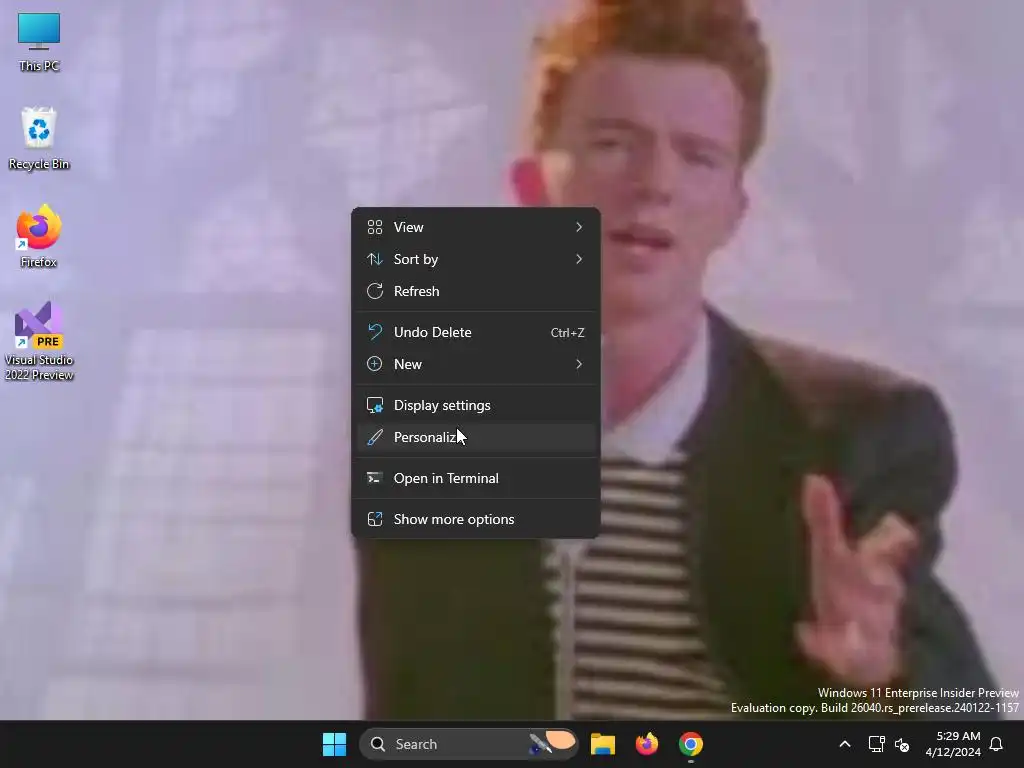Show hidden icons tray chevron
The image size is (1024, 768).
click(844, 744)
